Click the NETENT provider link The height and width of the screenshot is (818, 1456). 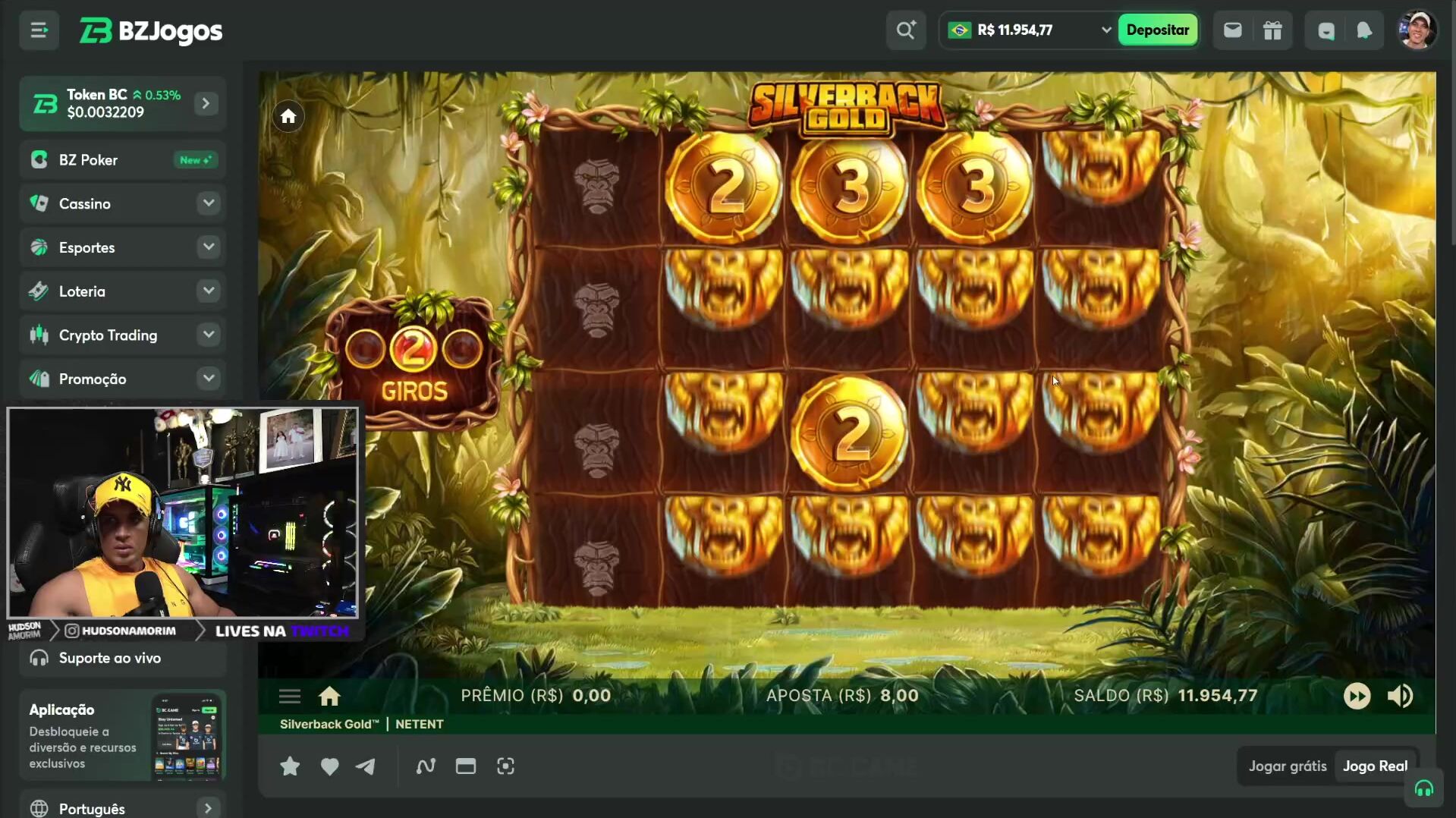click(x=419, y=725)
